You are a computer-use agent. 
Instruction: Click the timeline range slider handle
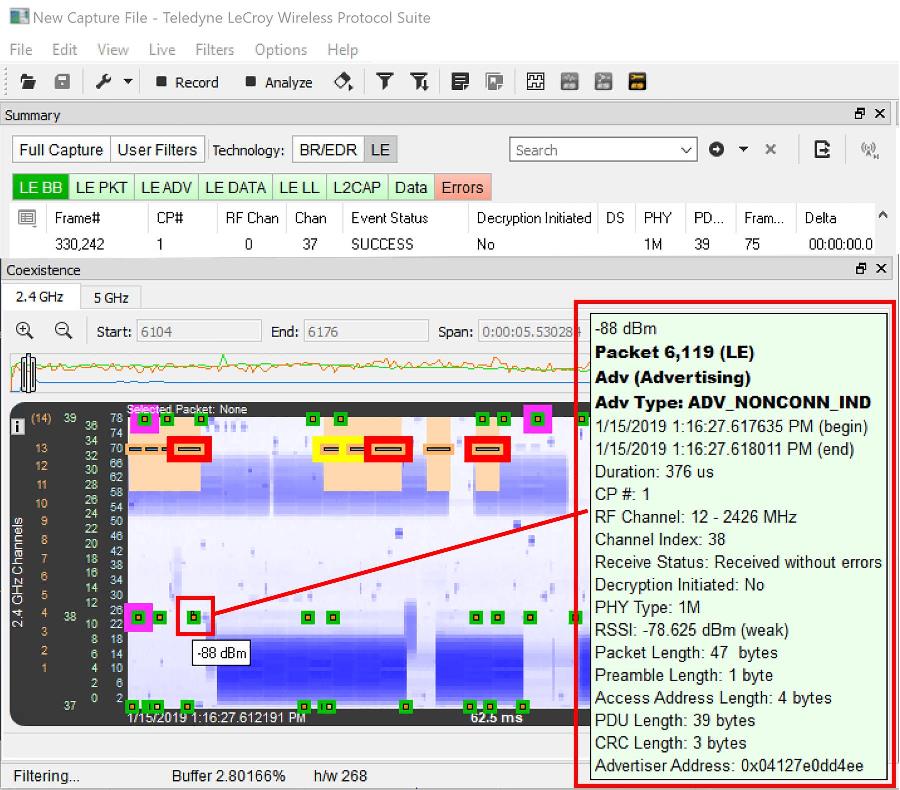point(30,372)
